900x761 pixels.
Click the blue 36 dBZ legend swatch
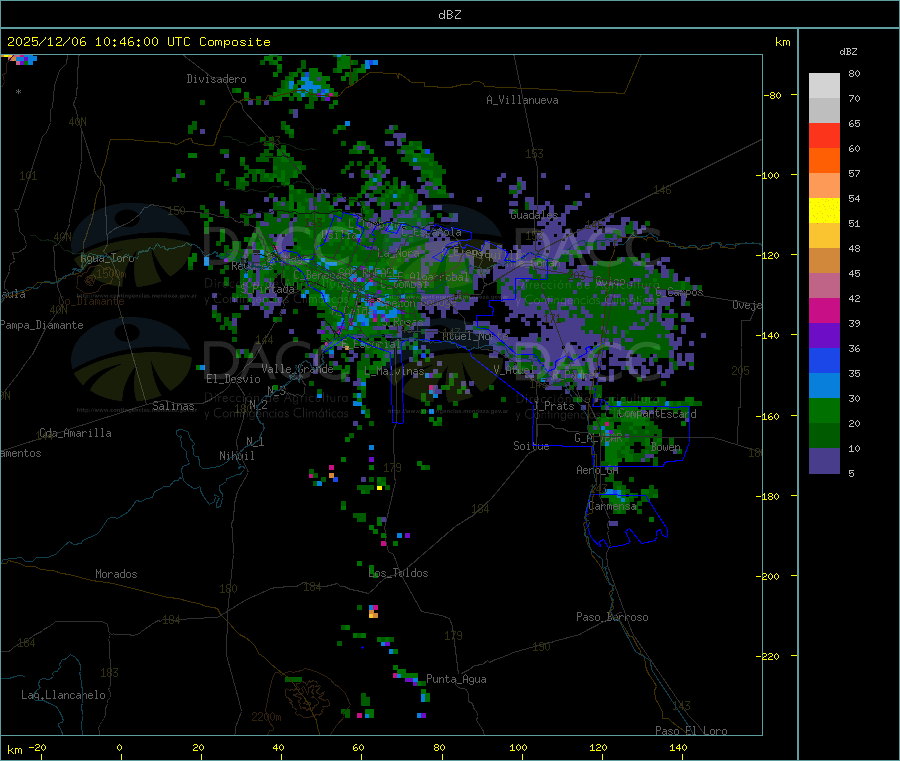click(x=824, y=360)
